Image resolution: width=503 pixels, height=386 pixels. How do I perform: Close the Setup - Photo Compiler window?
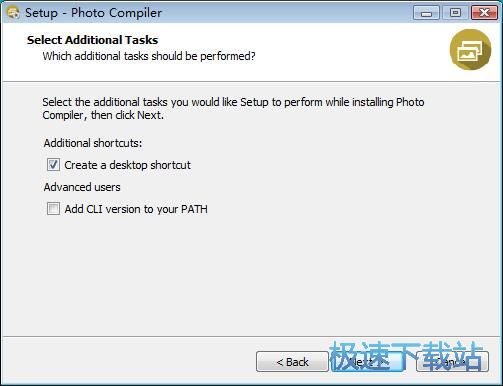tap(484, 13)
